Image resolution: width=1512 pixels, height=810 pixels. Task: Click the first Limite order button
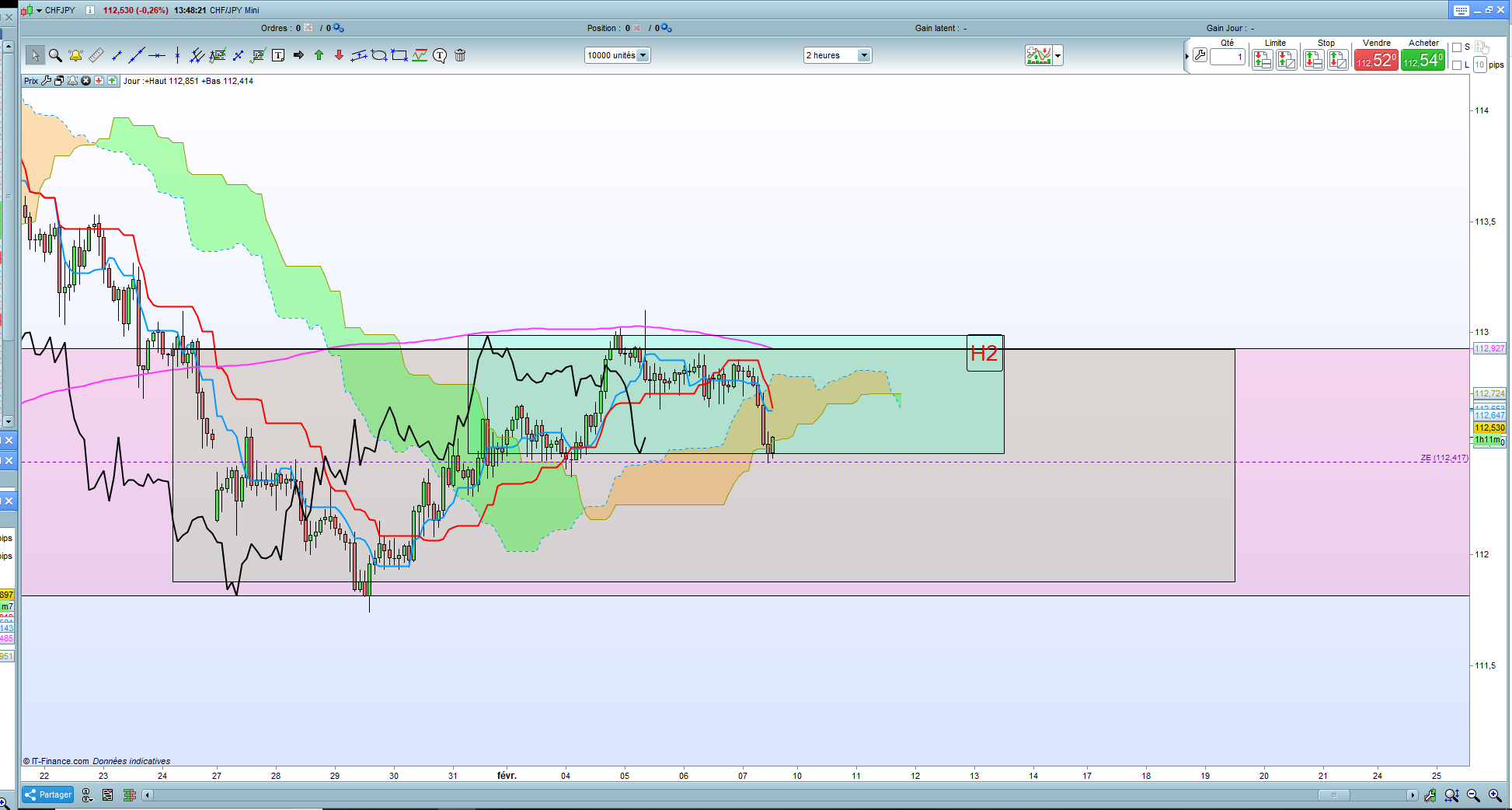(x=1263, y=60)
